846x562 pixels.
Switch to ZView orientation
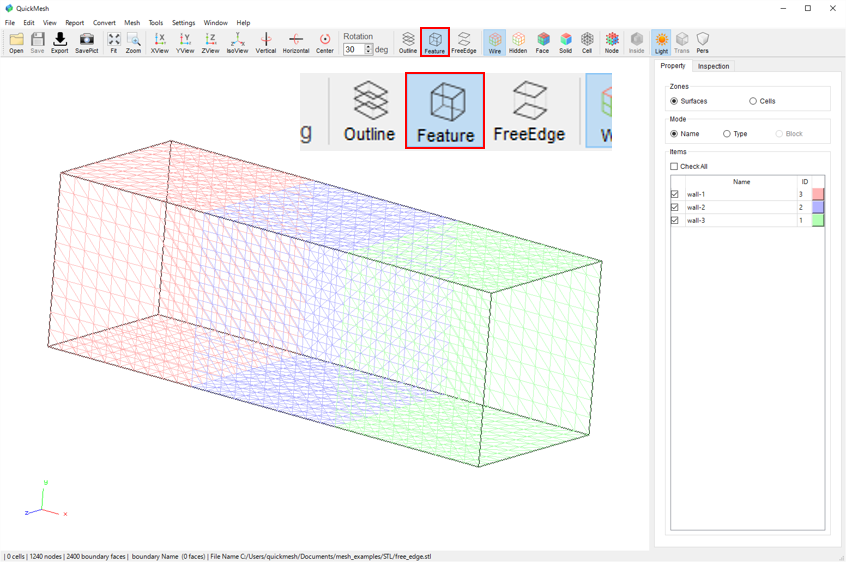click(210, 43)
